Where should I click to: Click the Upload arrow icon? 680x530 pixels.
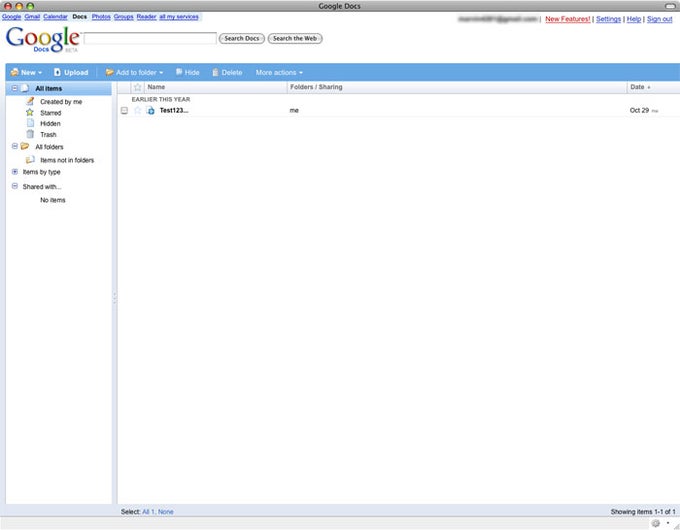click(x=57, y=72)
